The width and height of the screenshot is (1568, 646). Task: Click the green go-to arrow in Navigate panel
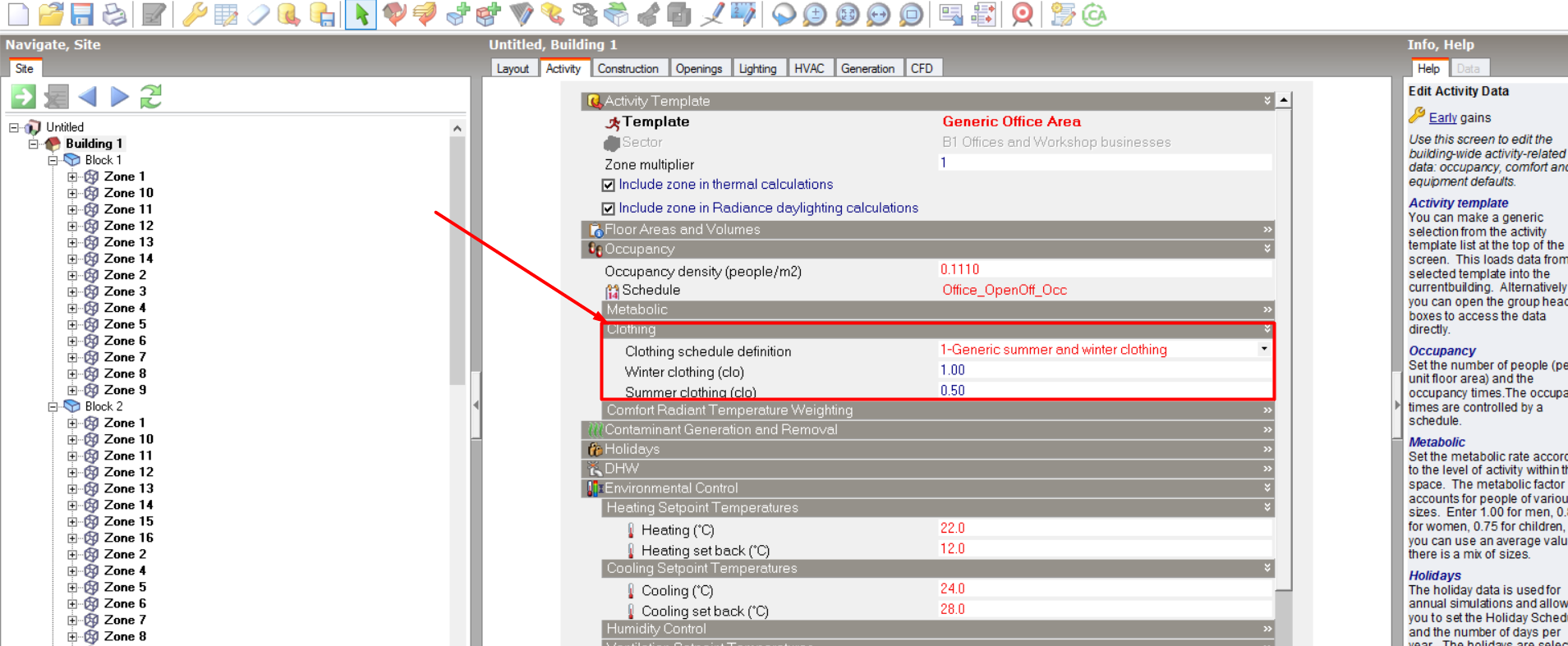pyautogui.click(x=24, y=97)
